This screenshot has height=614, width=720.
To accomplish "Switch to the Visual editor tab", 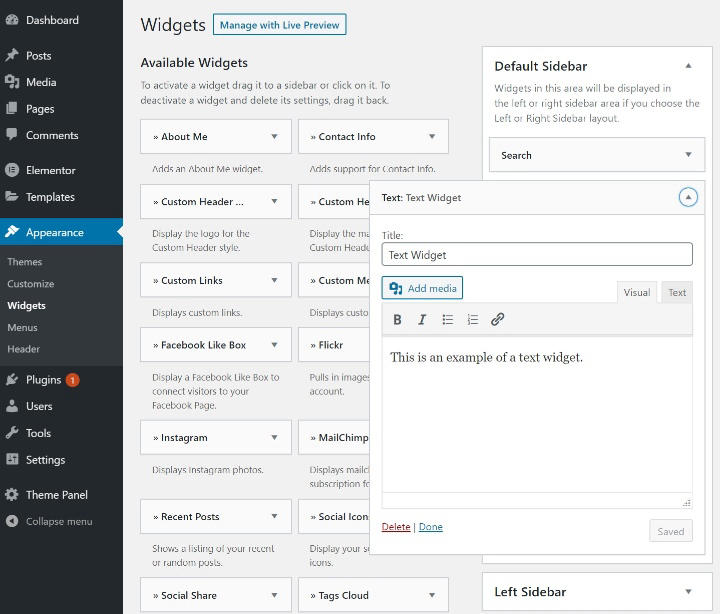I will coord(636,292).
